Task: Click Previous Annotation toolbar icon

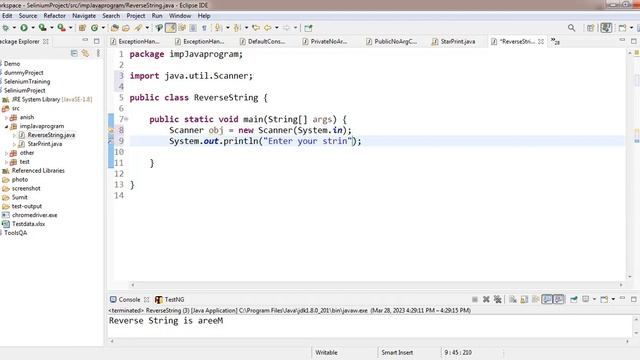Action: (x=237, y=28)
